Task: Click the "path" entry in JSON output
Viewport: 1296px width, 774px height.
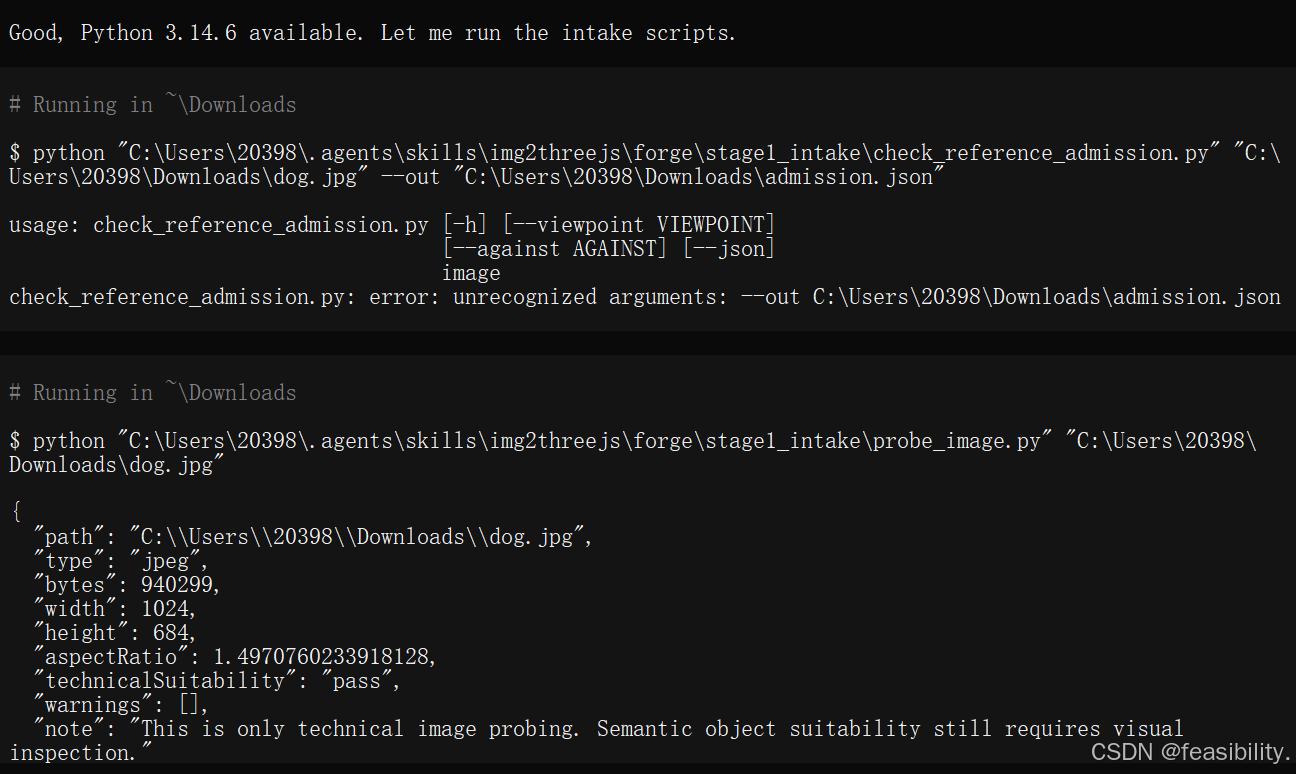Action: (x=313, y=537)
